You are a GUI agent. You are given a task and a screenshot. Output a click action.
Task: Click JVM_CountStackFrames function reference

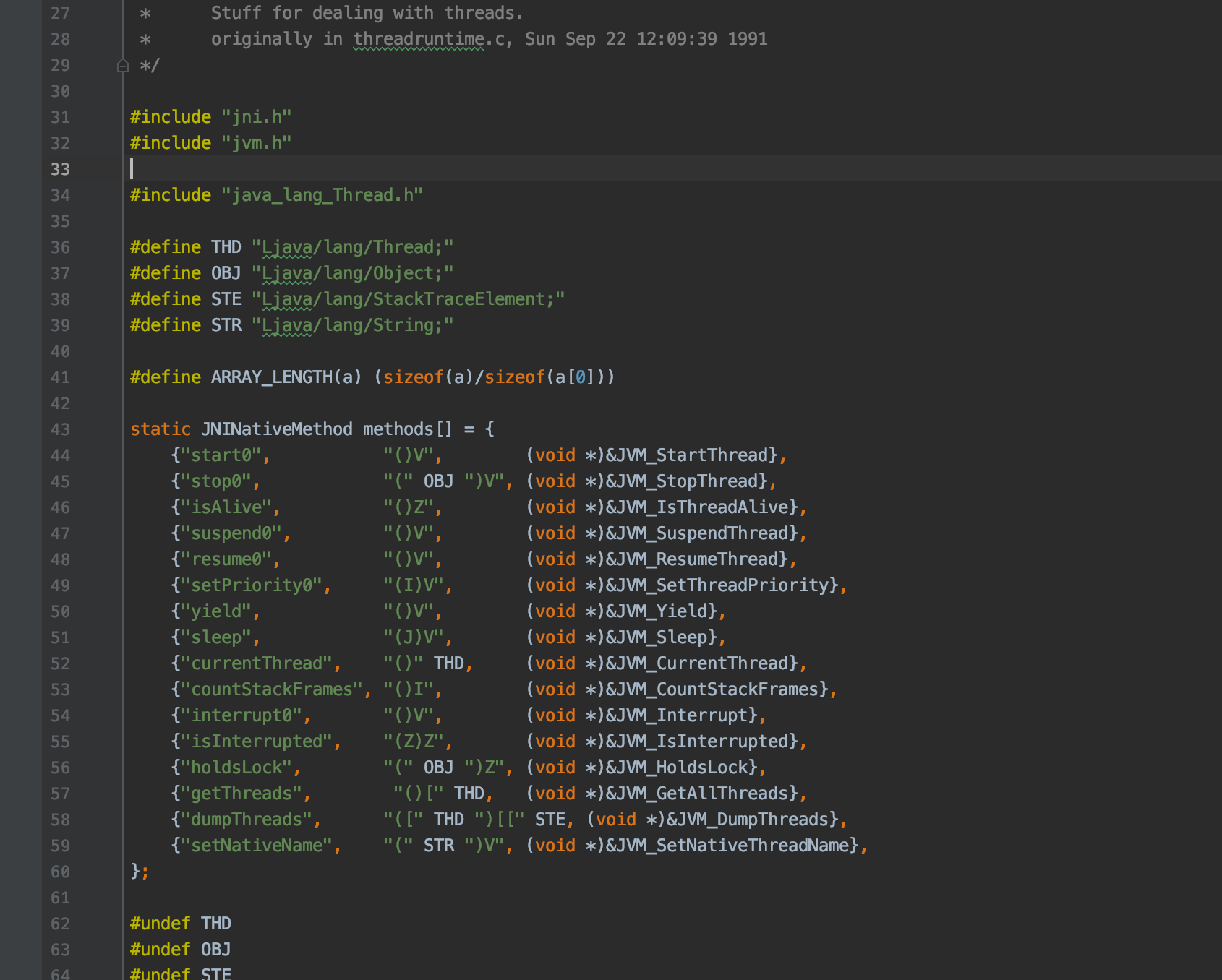[717, 689]
